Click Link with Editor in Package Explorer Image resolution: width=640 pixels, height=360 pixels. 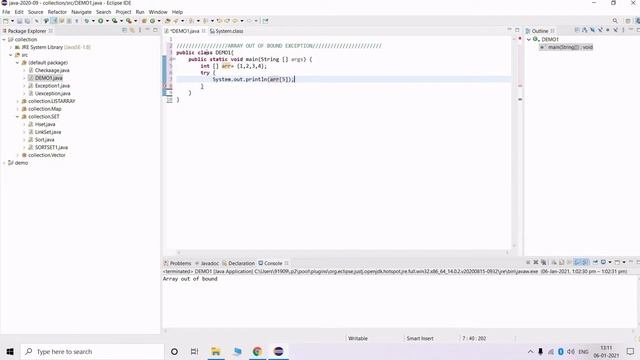pyautogui.click(x=132, y=30)
